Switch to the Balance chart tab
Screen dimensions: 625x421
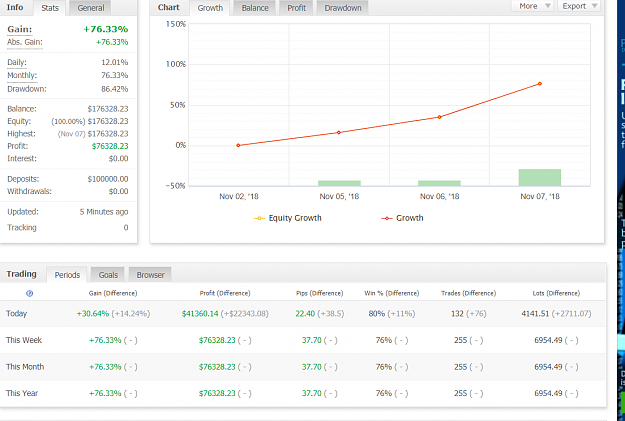pyautogui.click(x=255, y=8)
